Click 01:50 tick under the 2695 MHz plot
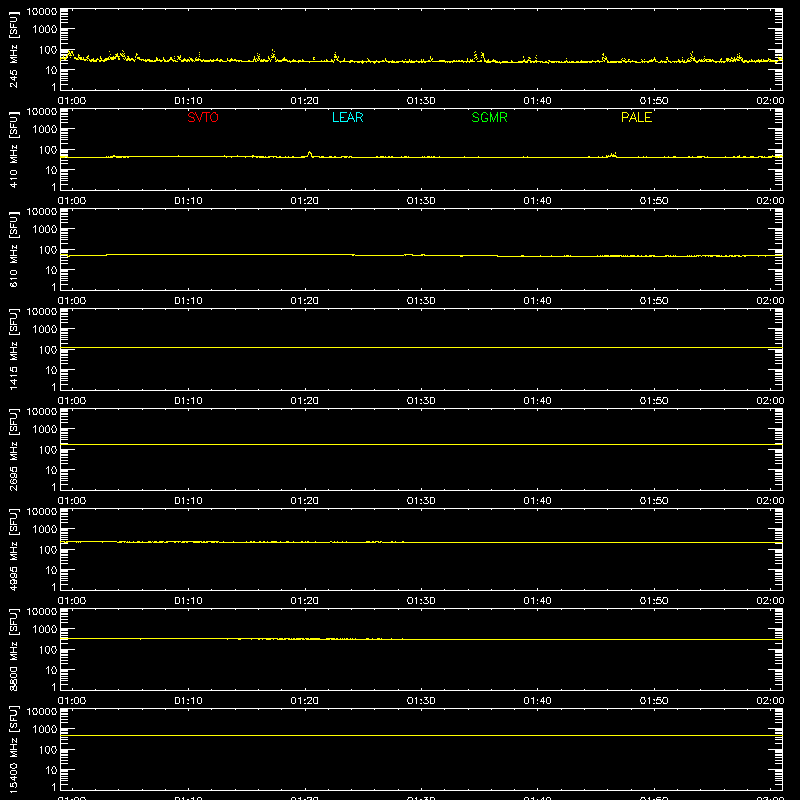Screen dimensions: 800x800 [654, 501]
